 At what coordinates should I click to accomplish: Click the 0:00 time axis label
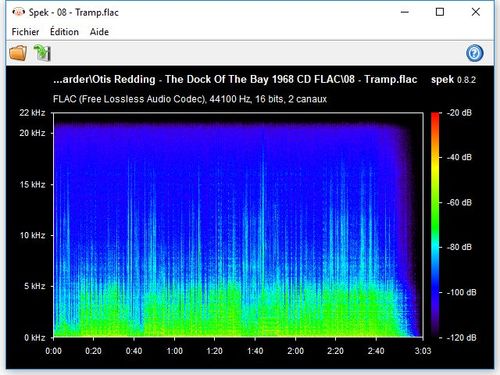tap(53, 351)
